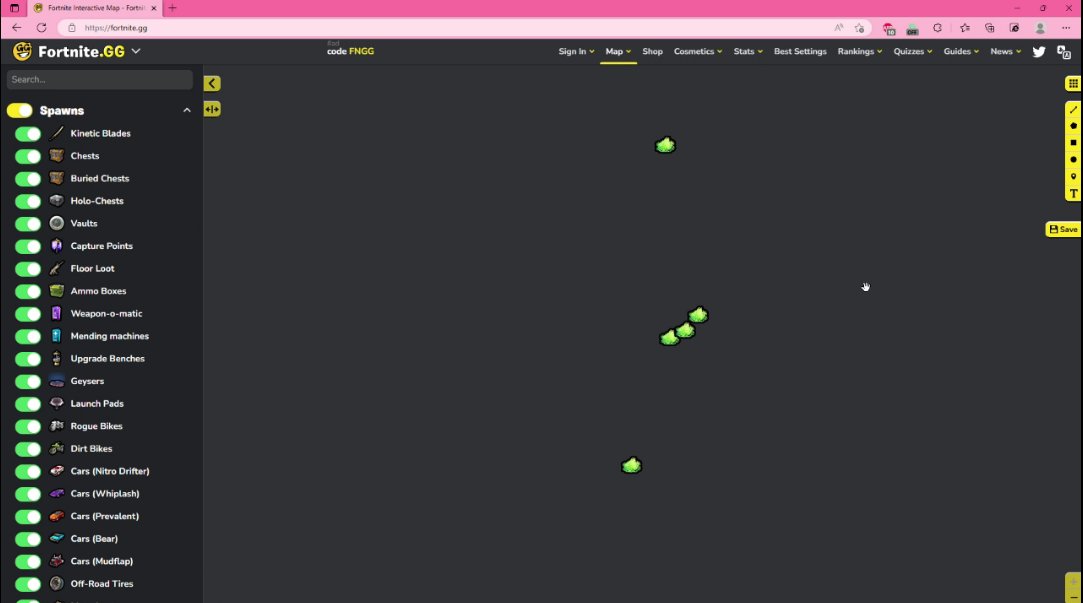Viewport: 1083px width, 603px height.
Task: Click the code FNGG ad link
Action: click(x=350, y=51)
